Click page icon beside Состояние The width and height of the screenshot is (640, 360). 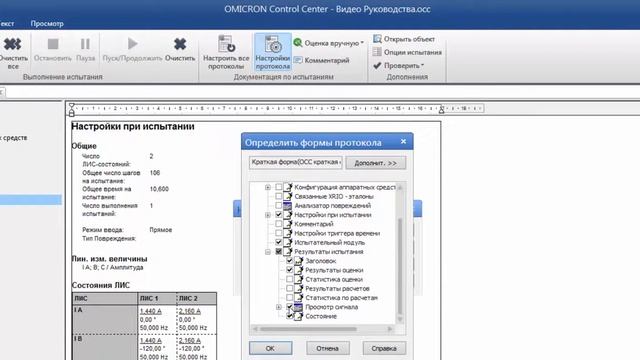pyautogui.click(x=299, y=316)
